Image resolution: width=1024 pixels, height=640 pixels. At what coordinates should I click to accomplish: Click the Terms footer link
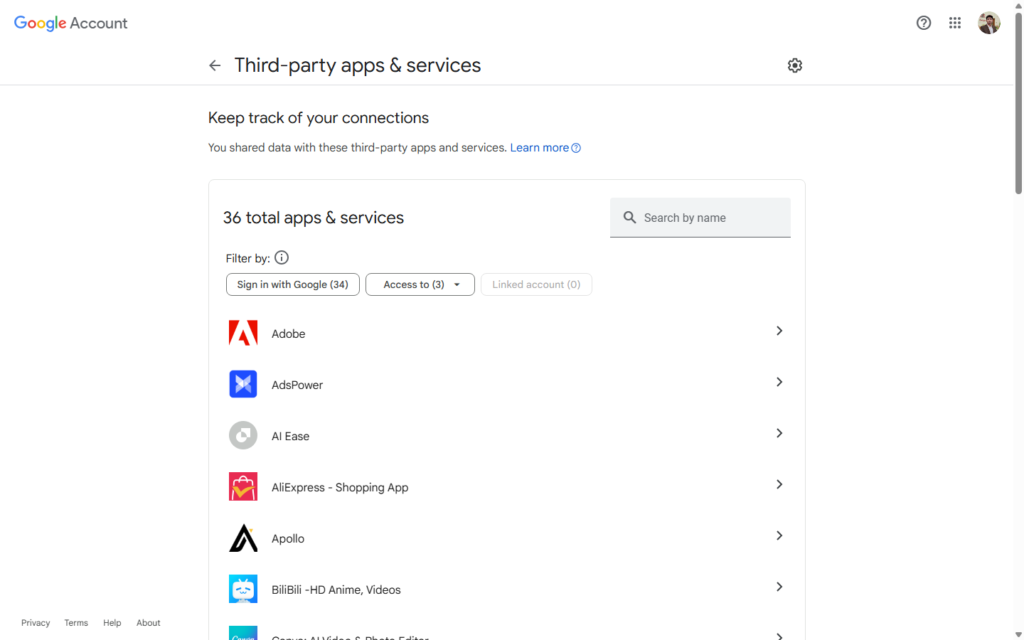pyautogui.click(x=76, y=623)
